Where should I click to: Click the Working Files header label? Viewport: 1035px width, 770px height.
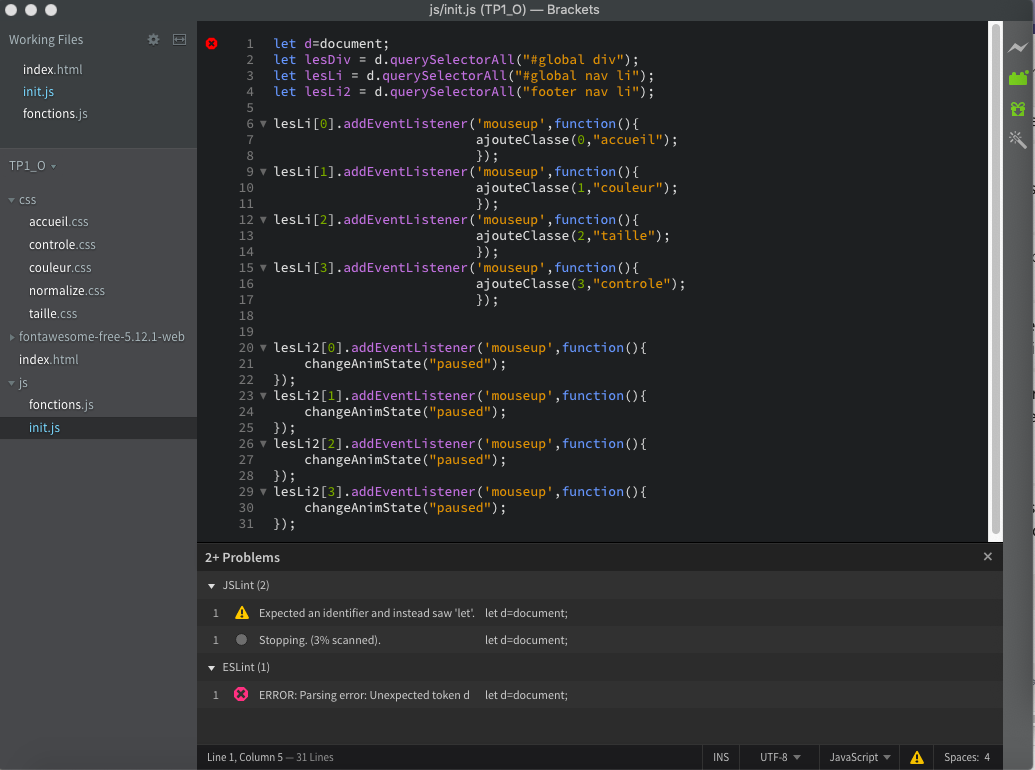click(x=46, y=40)
